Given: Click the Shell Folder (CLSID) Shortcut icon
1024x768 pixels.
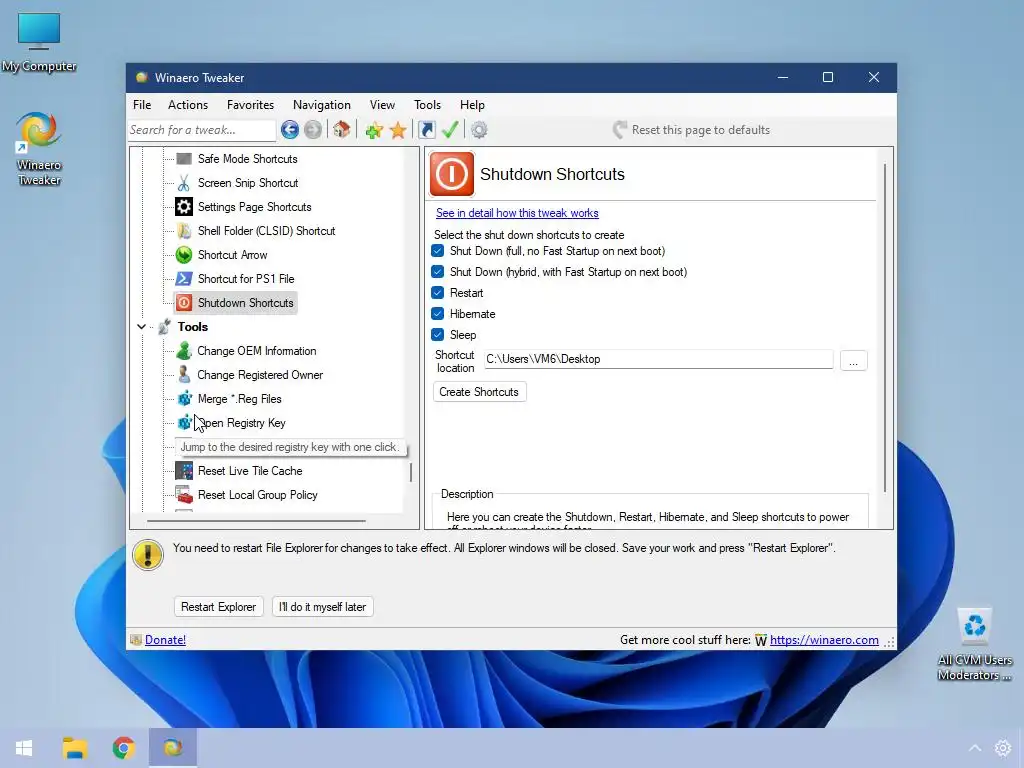Looking at the screenshot, I should [184, 231].
